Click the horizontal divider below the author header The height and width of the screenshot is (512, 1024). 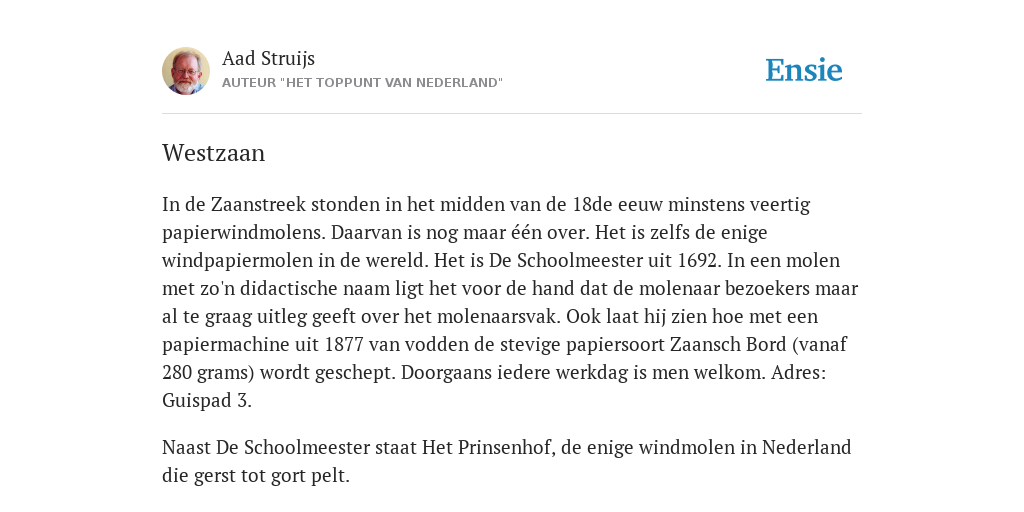[x=512, y=114]
